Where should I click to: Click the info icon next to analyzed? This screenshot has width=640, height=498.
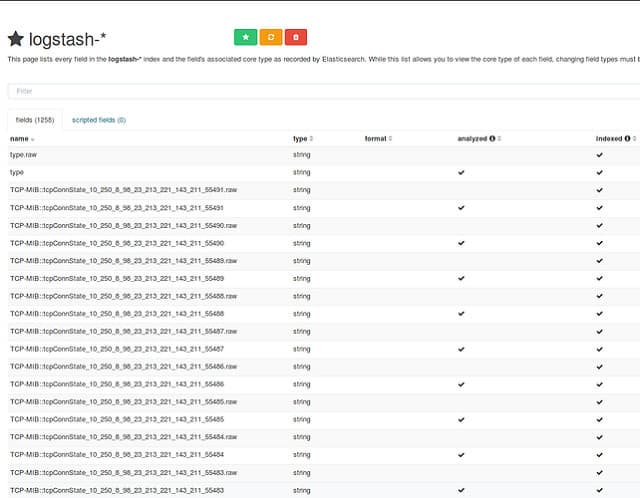(492, 139)
